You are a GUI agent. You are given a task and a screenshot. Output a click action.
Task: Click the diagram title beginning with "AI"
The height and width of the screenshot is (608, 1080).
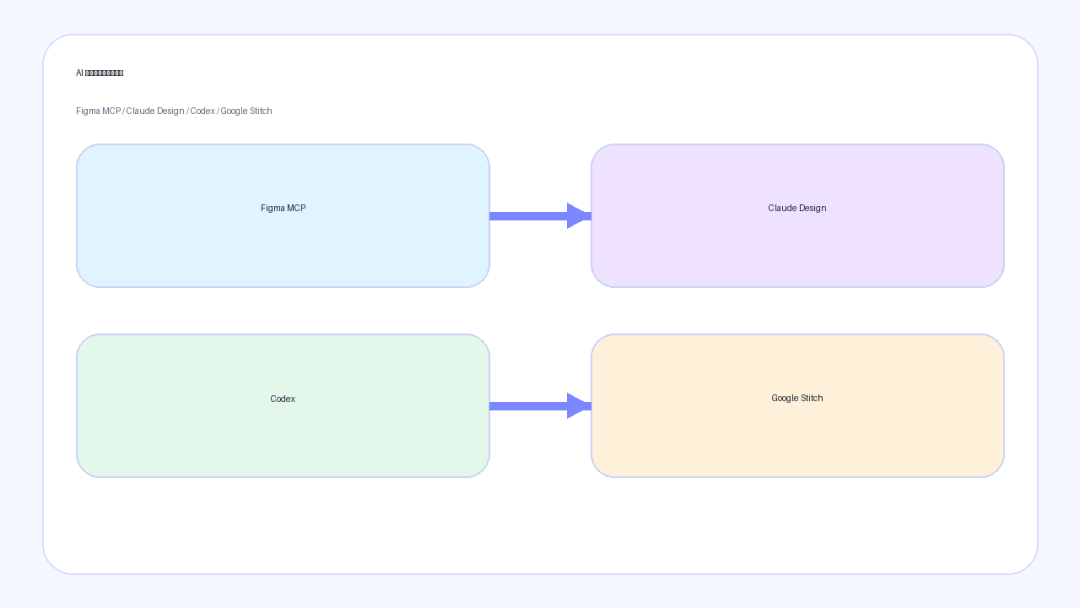[x=100, y=73]
